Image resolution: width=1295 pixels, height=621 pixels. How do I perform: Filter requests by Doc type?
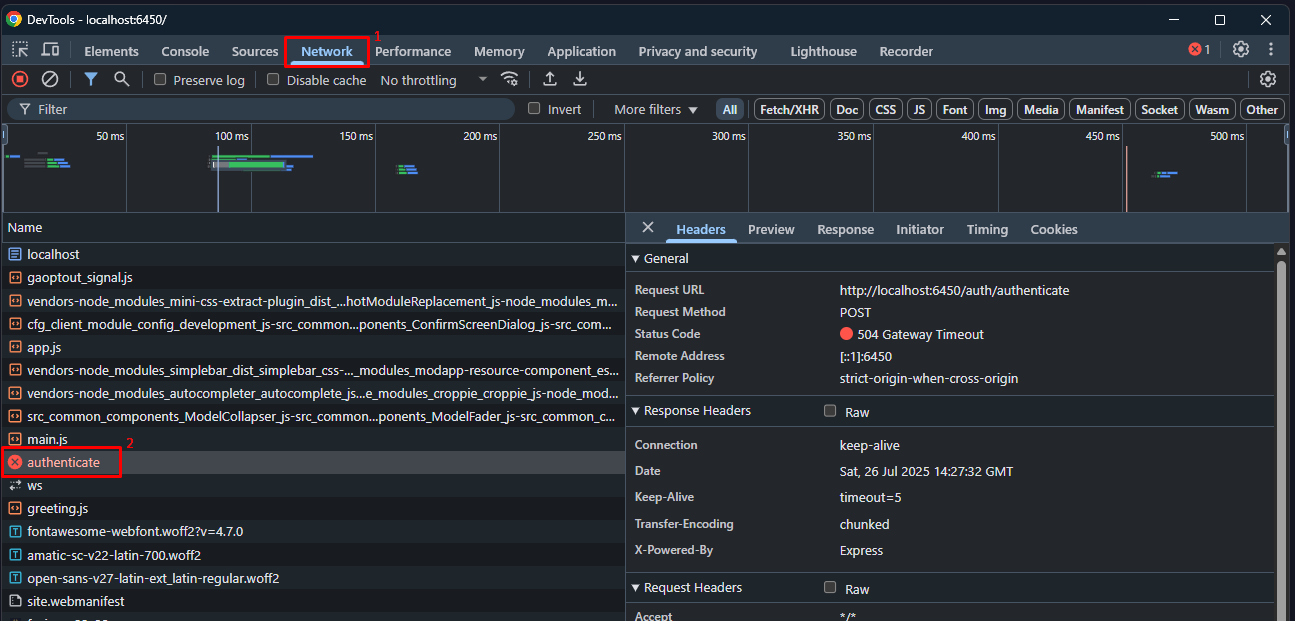pyautogui.click(x=847, y=109)
